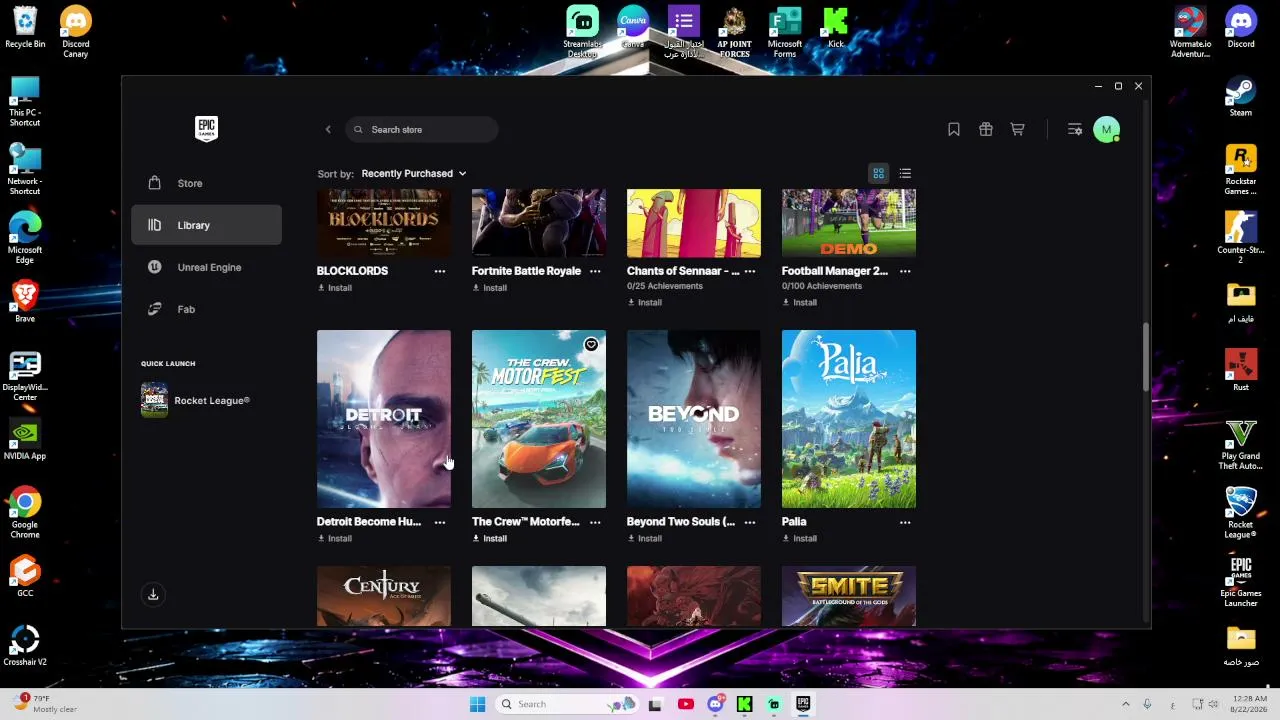Open the NVIDIA App desktop shortcut
Viewport: 1280px width, 720px height.
tap(25, 440)
